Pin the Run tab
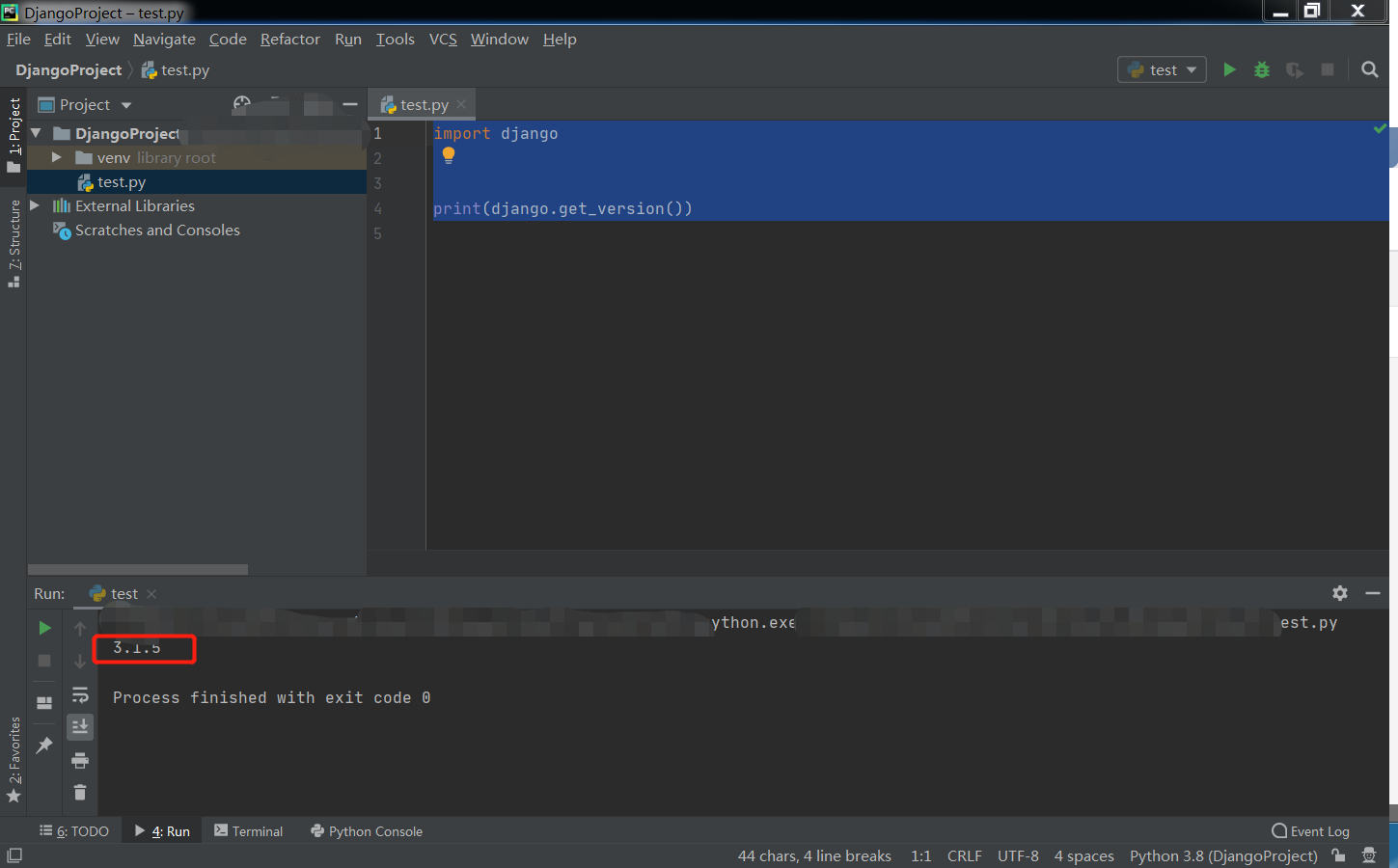 point(44,746)
